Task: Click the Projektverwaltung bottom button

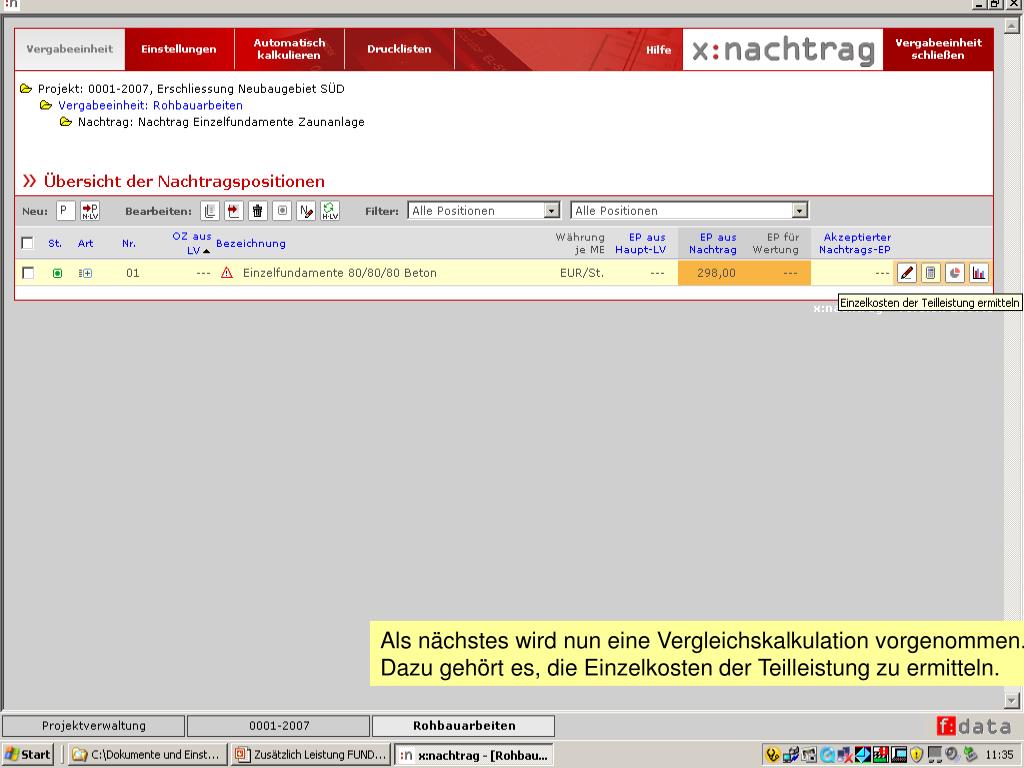Action: pyautogui.click(x=93, y=726)
